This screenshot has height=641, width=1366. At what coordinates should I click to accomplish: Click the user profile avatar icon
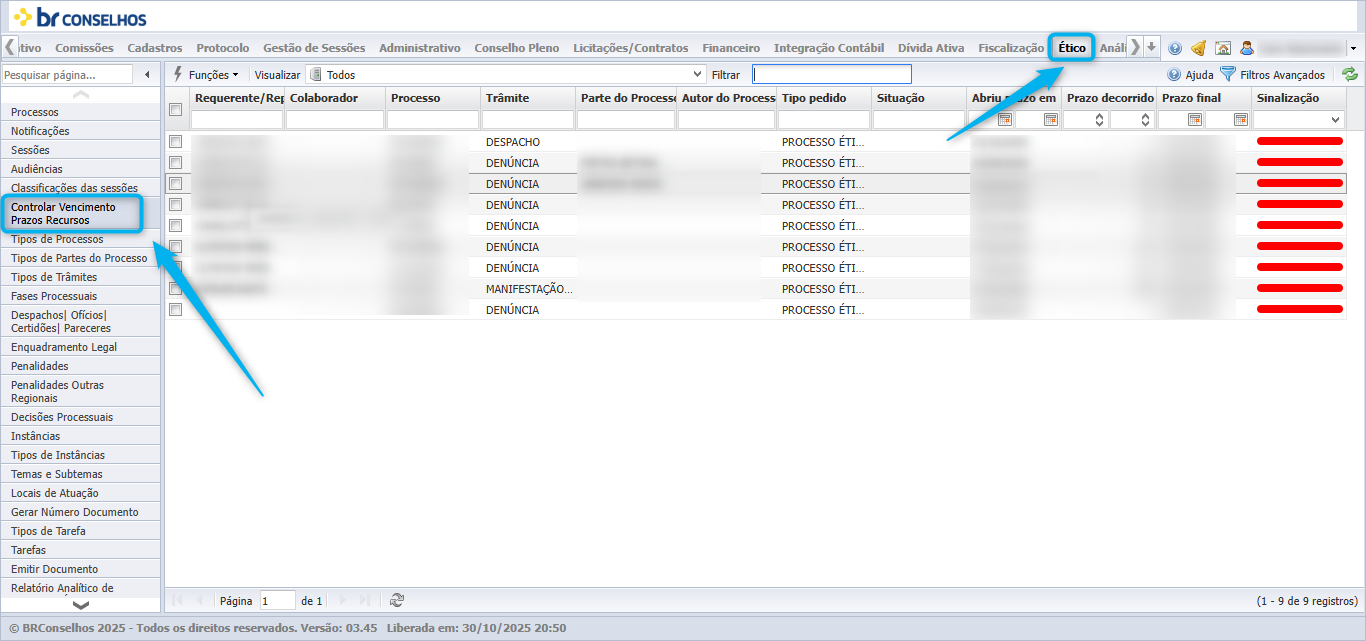point(1247,48)
